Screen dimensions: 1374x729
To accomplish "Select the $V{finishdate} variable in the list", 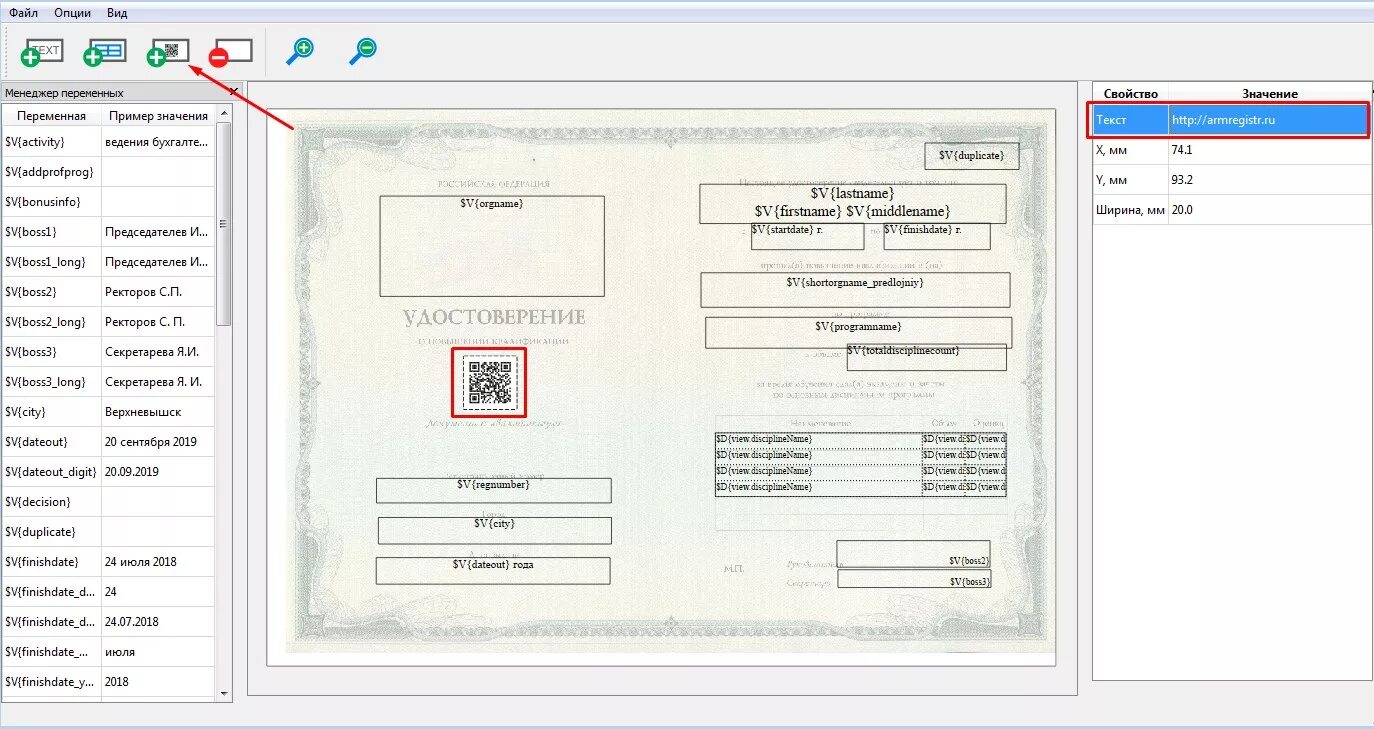I will coord(51,562).
